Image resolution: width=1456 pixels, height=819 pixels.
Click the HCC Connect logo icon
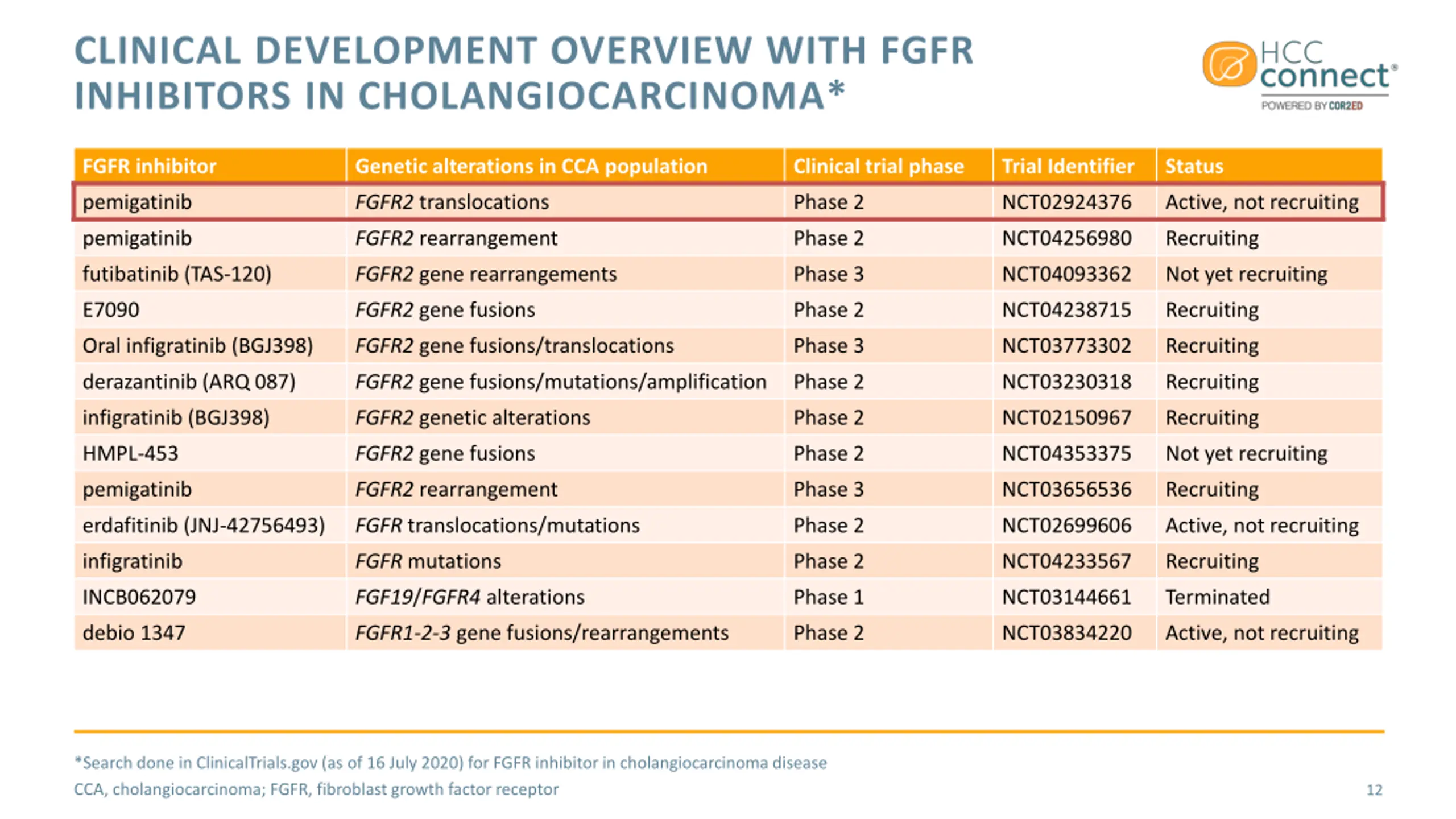[1228, 64]
